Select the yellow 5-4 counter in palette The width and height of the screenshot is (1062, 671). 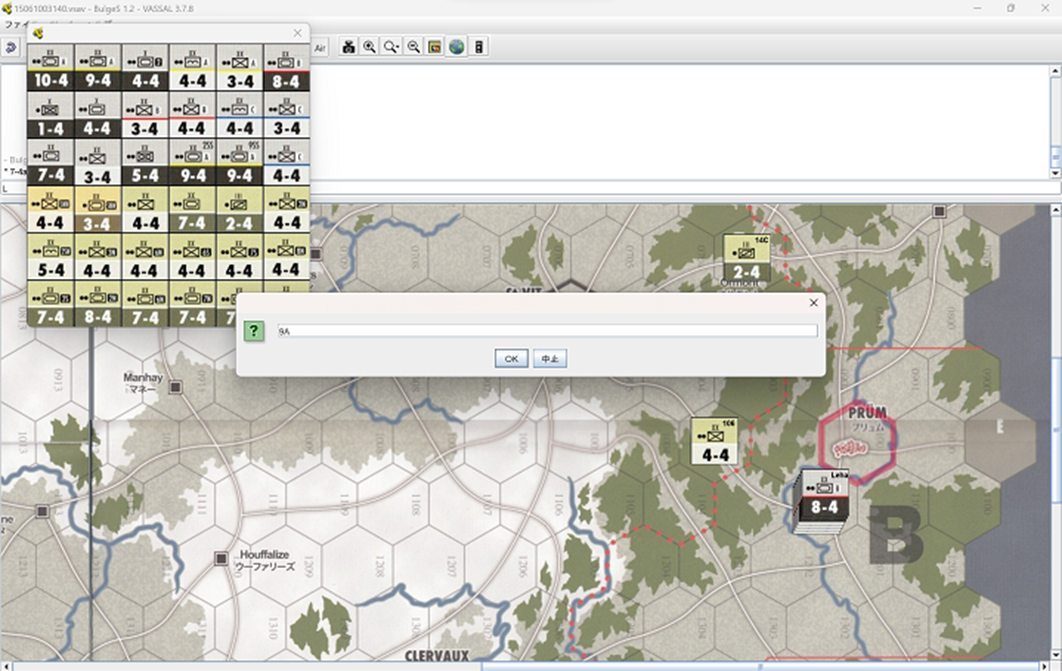coord(51,257)
